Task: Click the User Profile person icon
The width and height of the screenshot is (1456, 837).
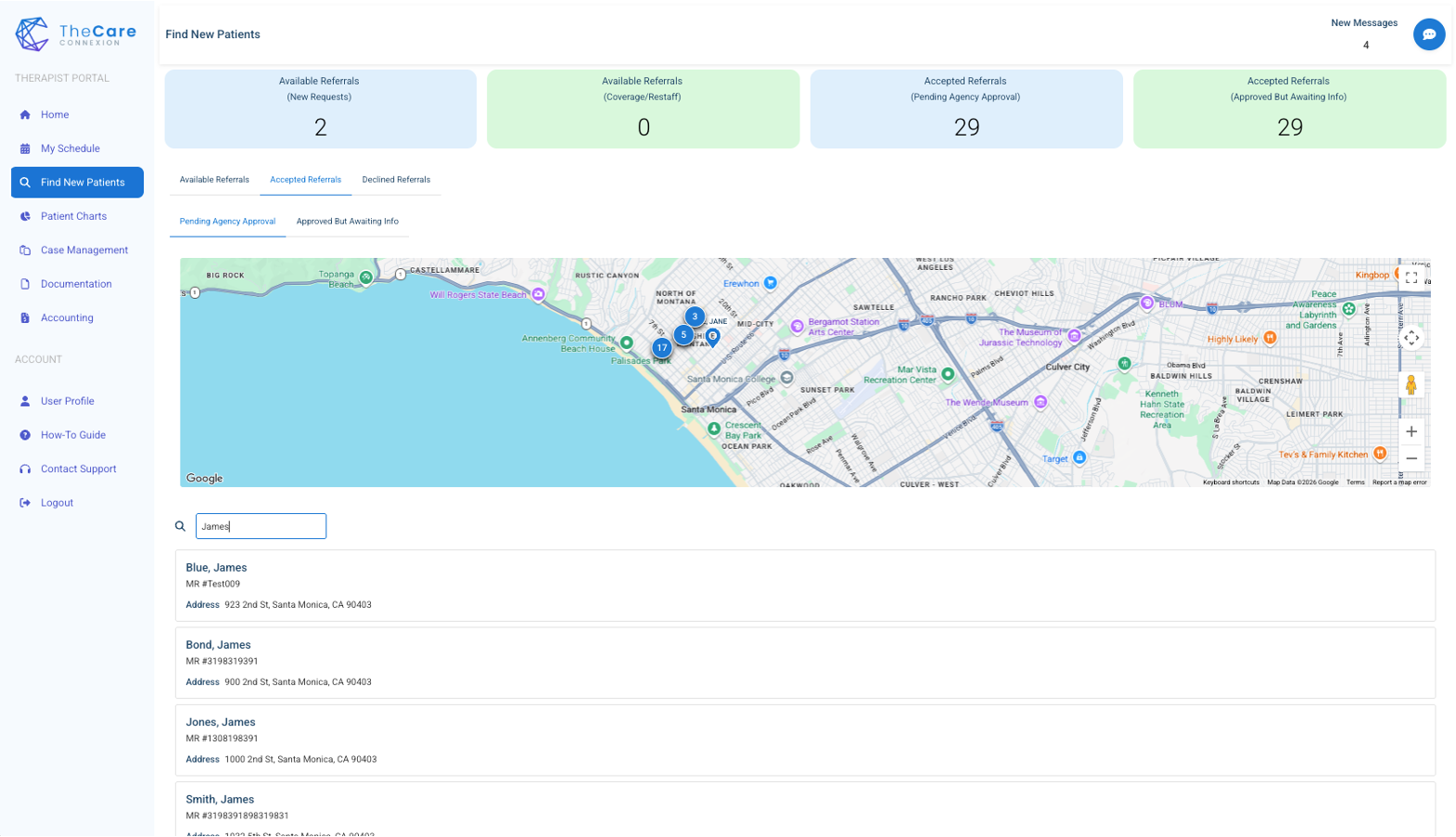Action: click(x=25, y=402)
